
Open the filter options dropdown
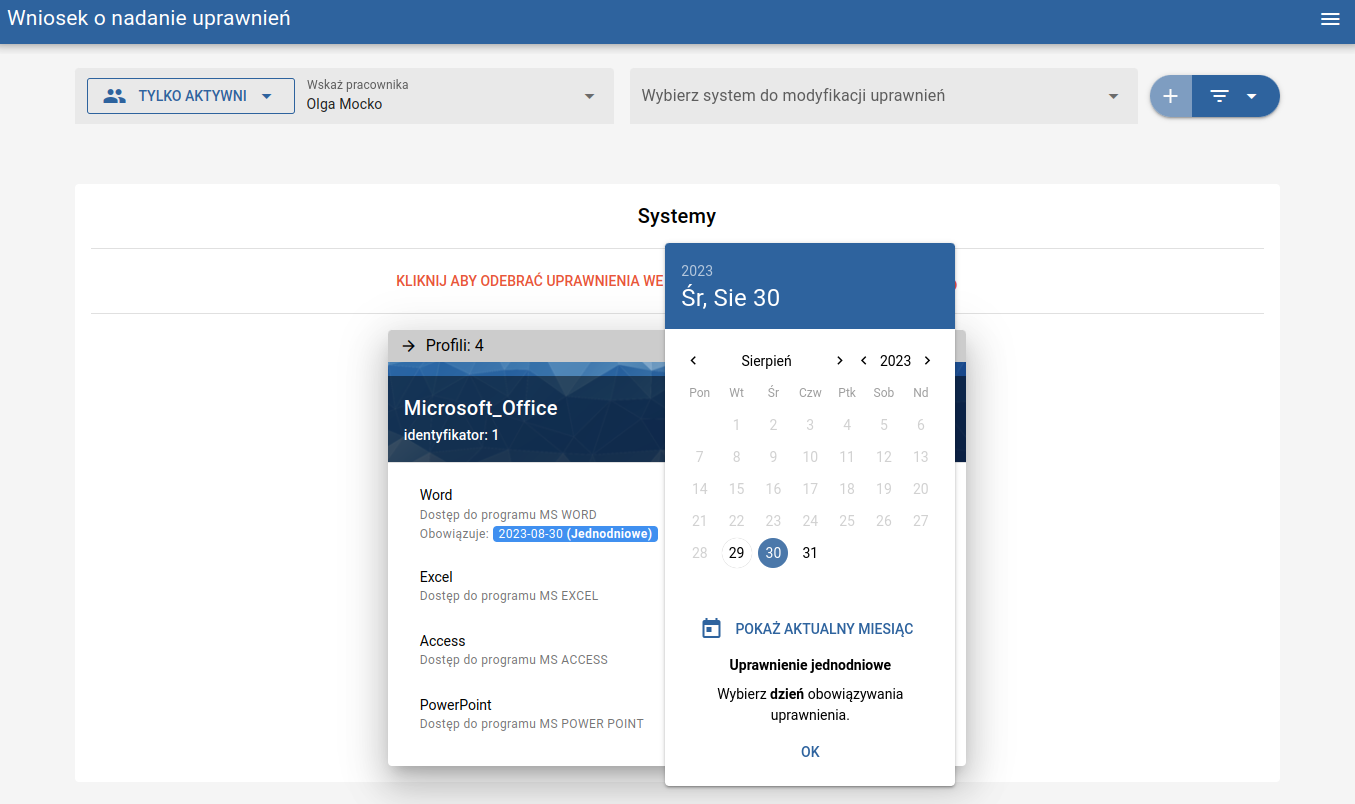tap(1235, 96)
